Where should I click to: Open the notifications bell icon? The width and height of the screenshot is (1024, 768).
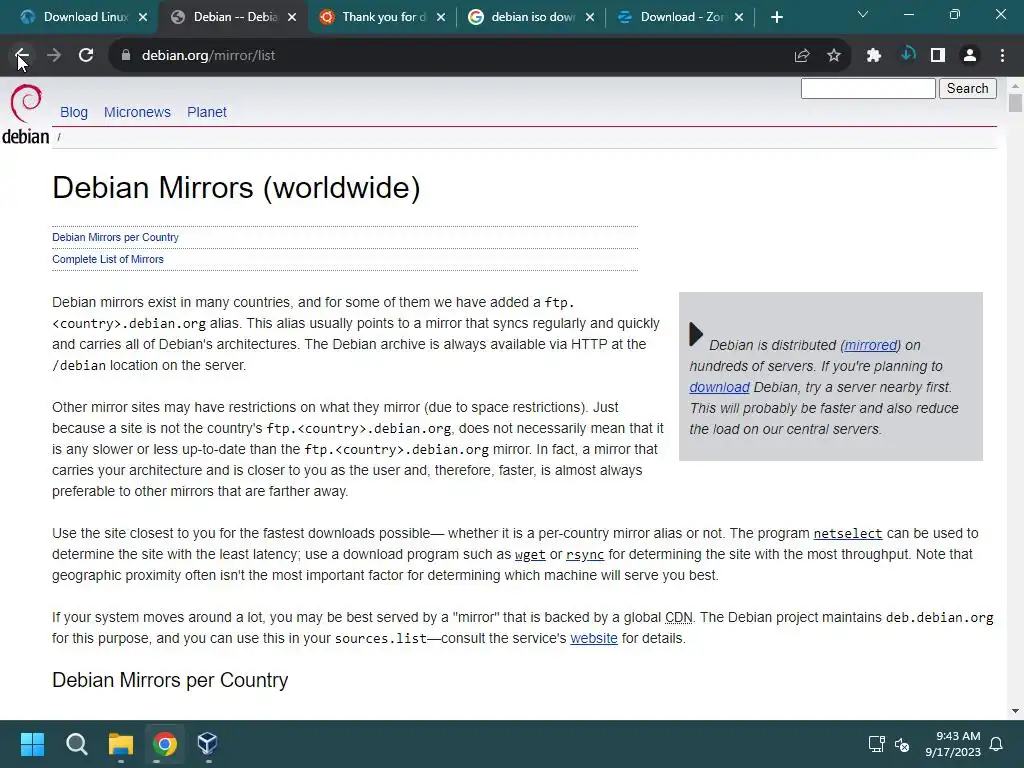pyautogui.click(x=997, y=744)
